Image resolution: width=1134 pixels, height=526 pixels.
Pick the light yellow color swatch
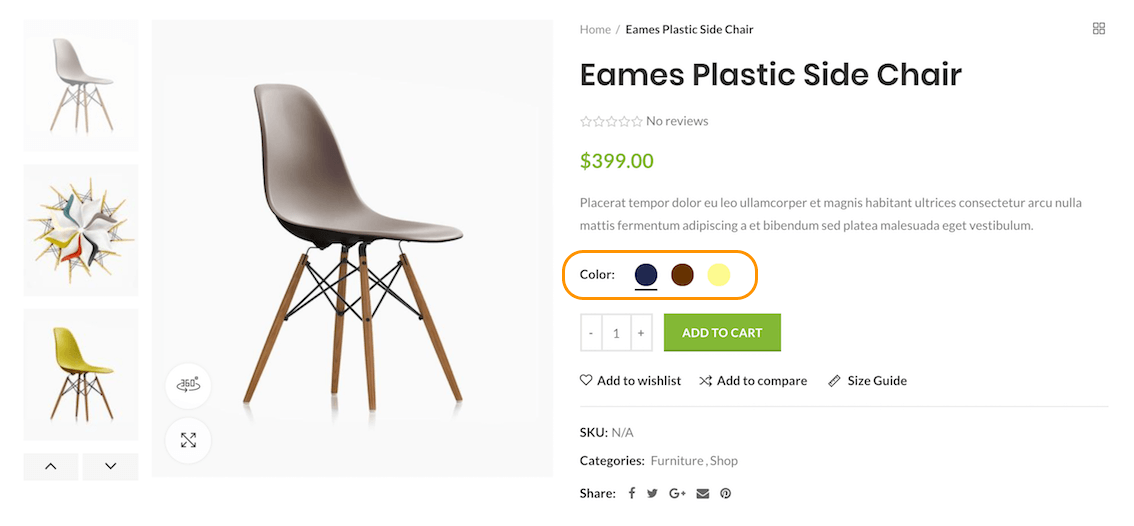pos(719,274)
